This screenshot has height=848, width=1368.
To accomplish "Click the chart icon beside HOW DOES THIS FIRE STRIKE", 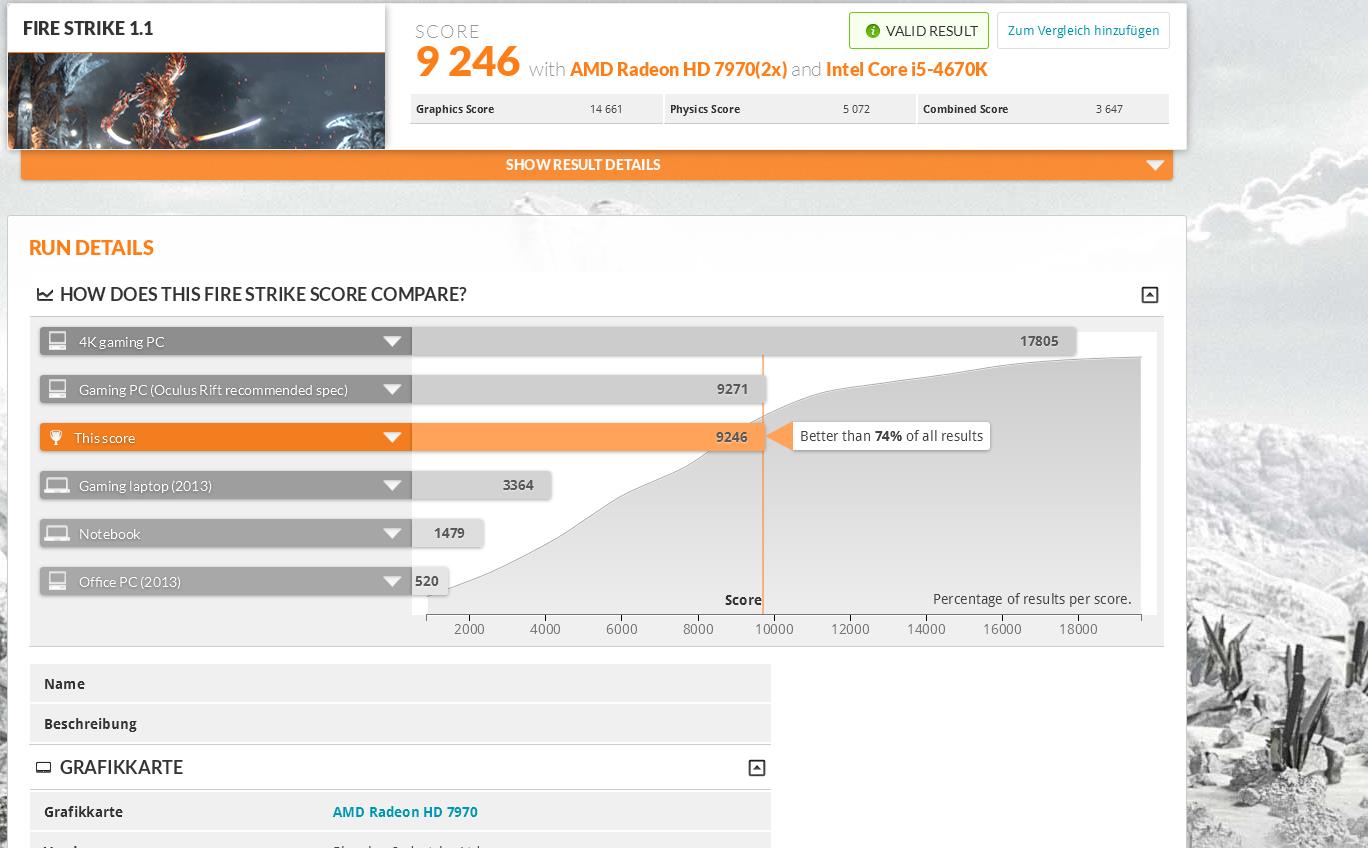I will point(45,295).
